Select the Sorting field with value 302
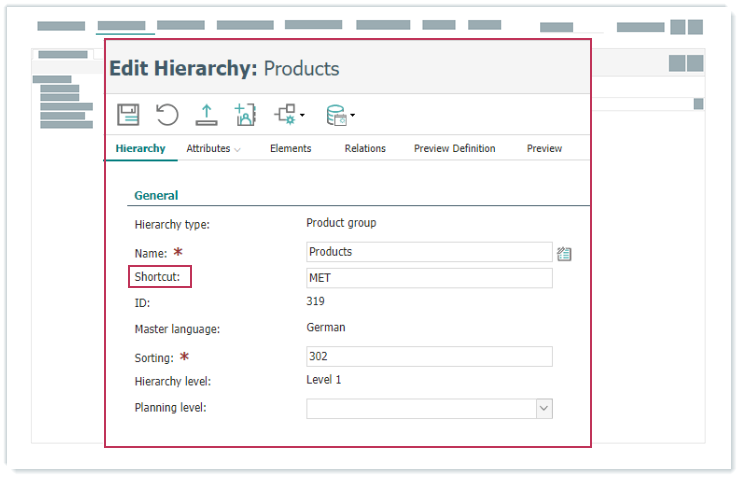Screen dimensions: 741x479 (428, 356)
